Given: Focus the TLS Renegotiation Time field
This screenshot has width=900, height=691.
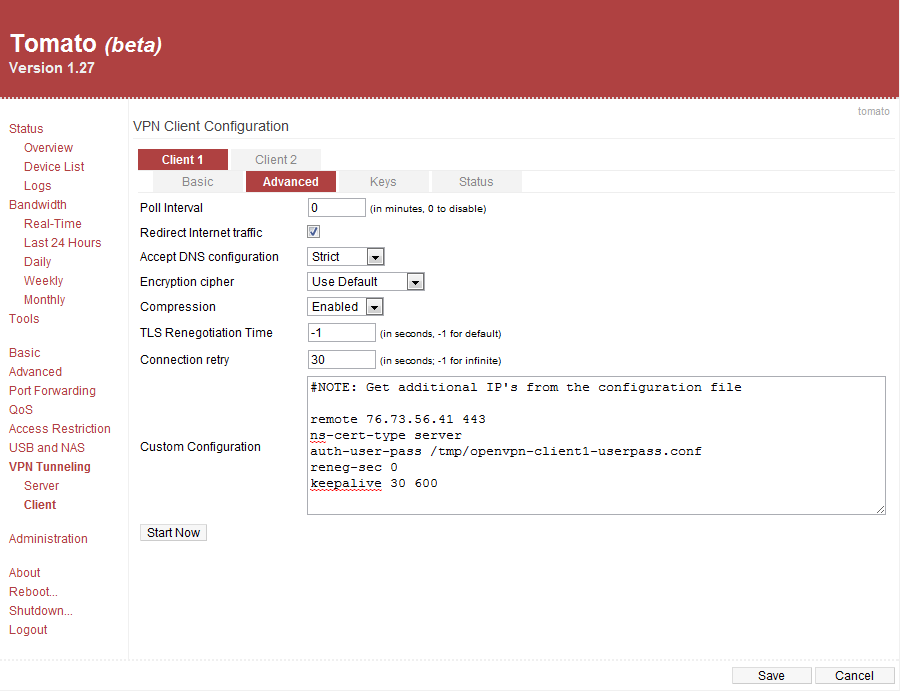Looking at the screenshot, I should pos(342,332).
